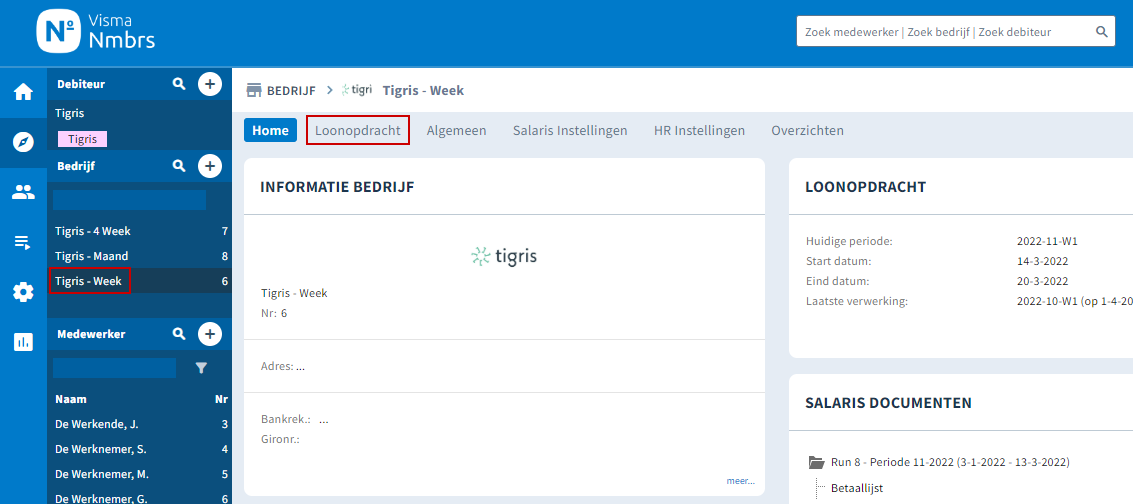Click the Medewerker search magnifier

point(178,334)
